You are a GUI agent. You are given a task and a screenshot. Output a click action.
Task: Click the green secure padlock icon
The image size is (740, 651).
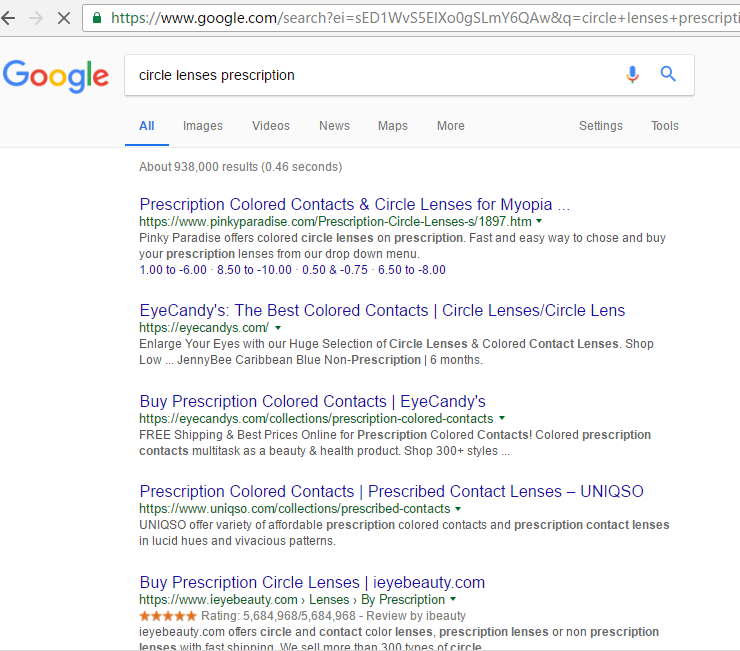pos(97,18)
